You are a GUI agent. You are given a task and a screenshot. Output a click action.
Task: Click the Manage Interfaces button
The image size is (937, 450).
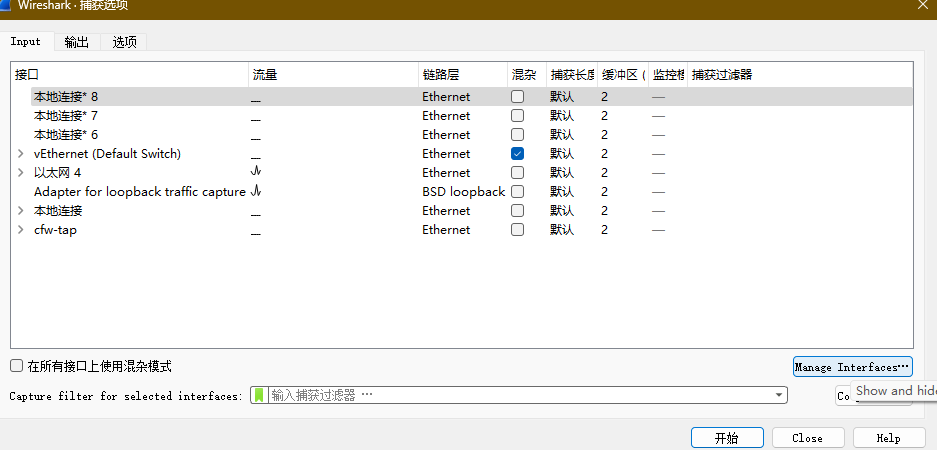853,367
